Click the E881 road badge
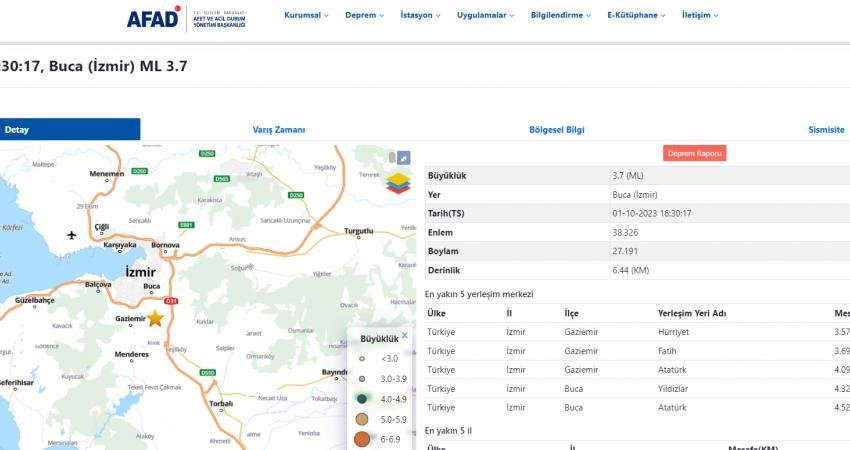This screenshot has height=450, width=850. coord(186,224)
